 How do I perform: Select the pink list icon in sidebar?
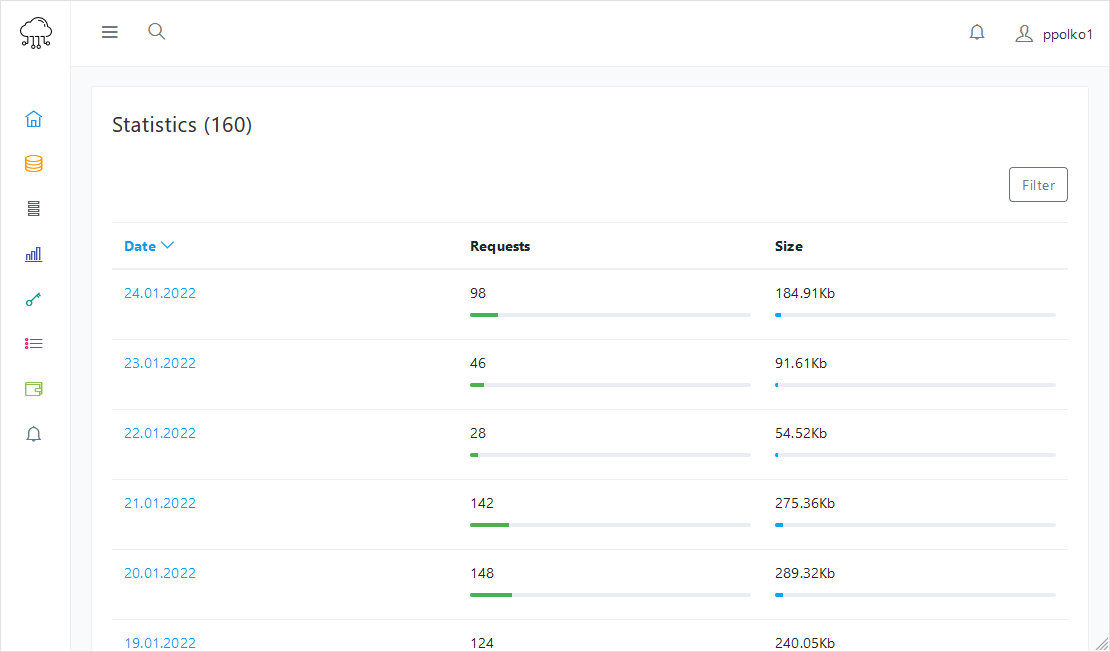point(34,344)
